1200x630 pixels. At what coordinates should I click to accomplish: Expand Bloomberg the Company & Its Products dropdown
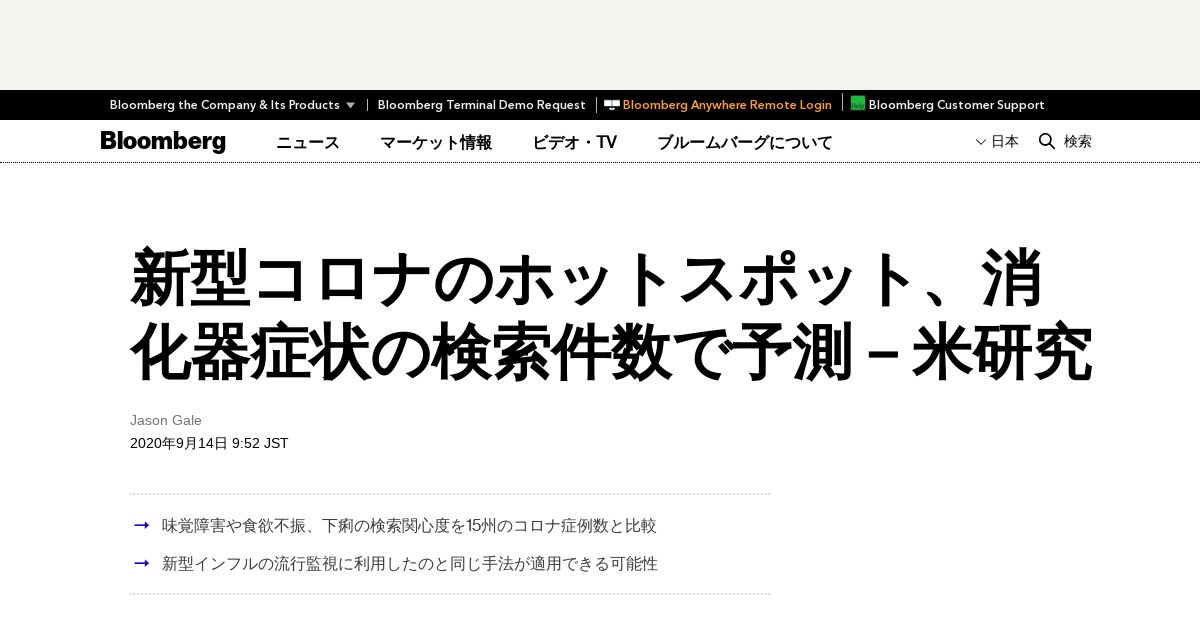233,105
